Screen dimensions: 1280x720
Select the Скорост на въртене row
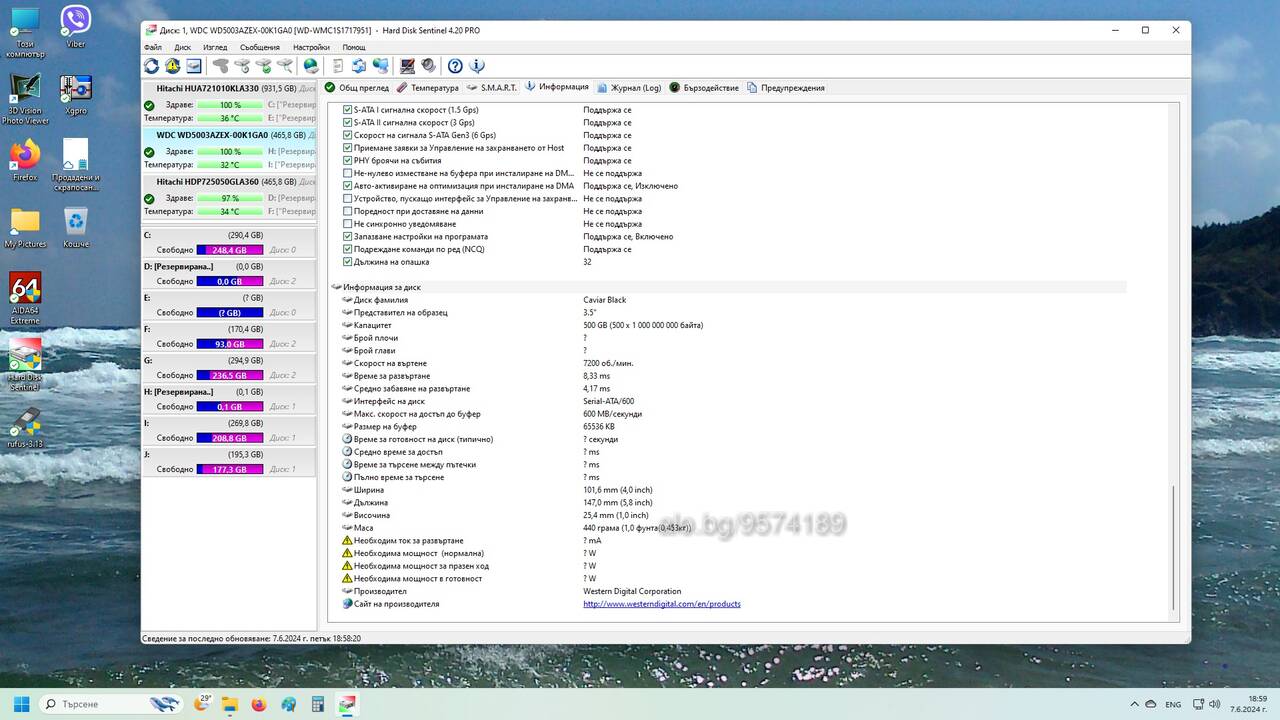coord(729,363)
